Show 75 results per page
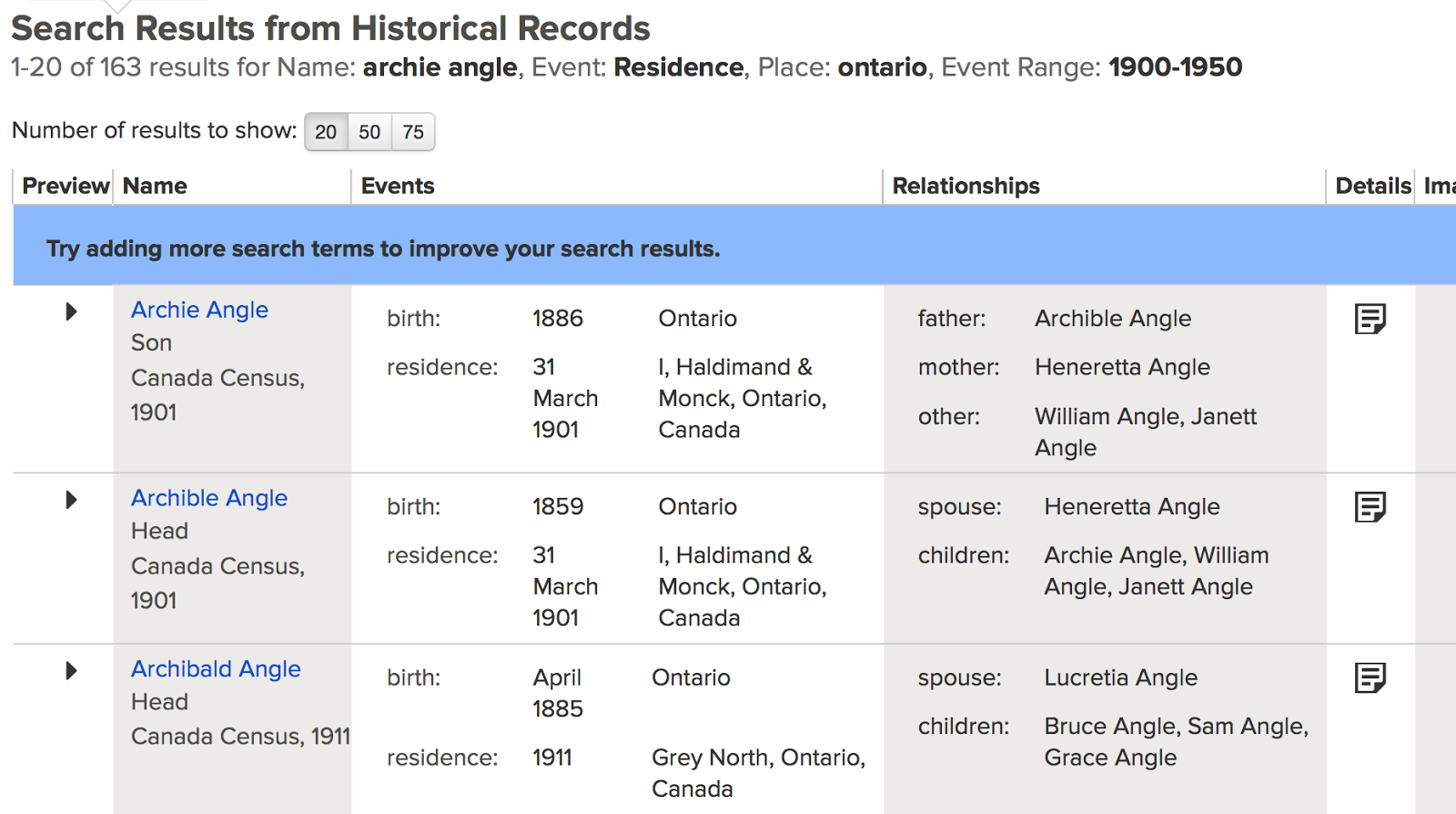The width and height of the screenshot is (1456, 814). point(413,132)
